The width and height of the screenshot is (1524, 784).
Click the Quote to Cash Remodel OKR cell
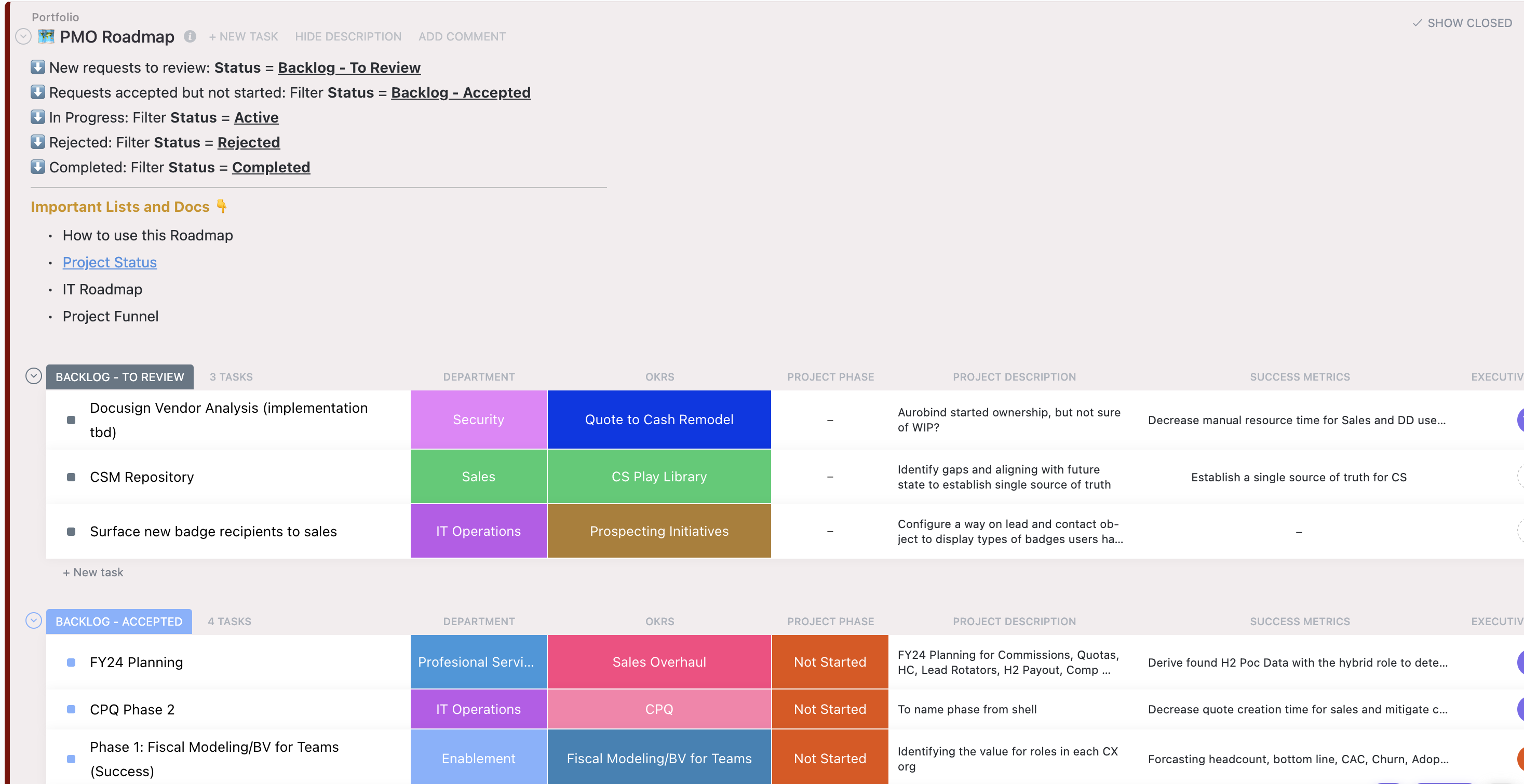coord(659,420)
